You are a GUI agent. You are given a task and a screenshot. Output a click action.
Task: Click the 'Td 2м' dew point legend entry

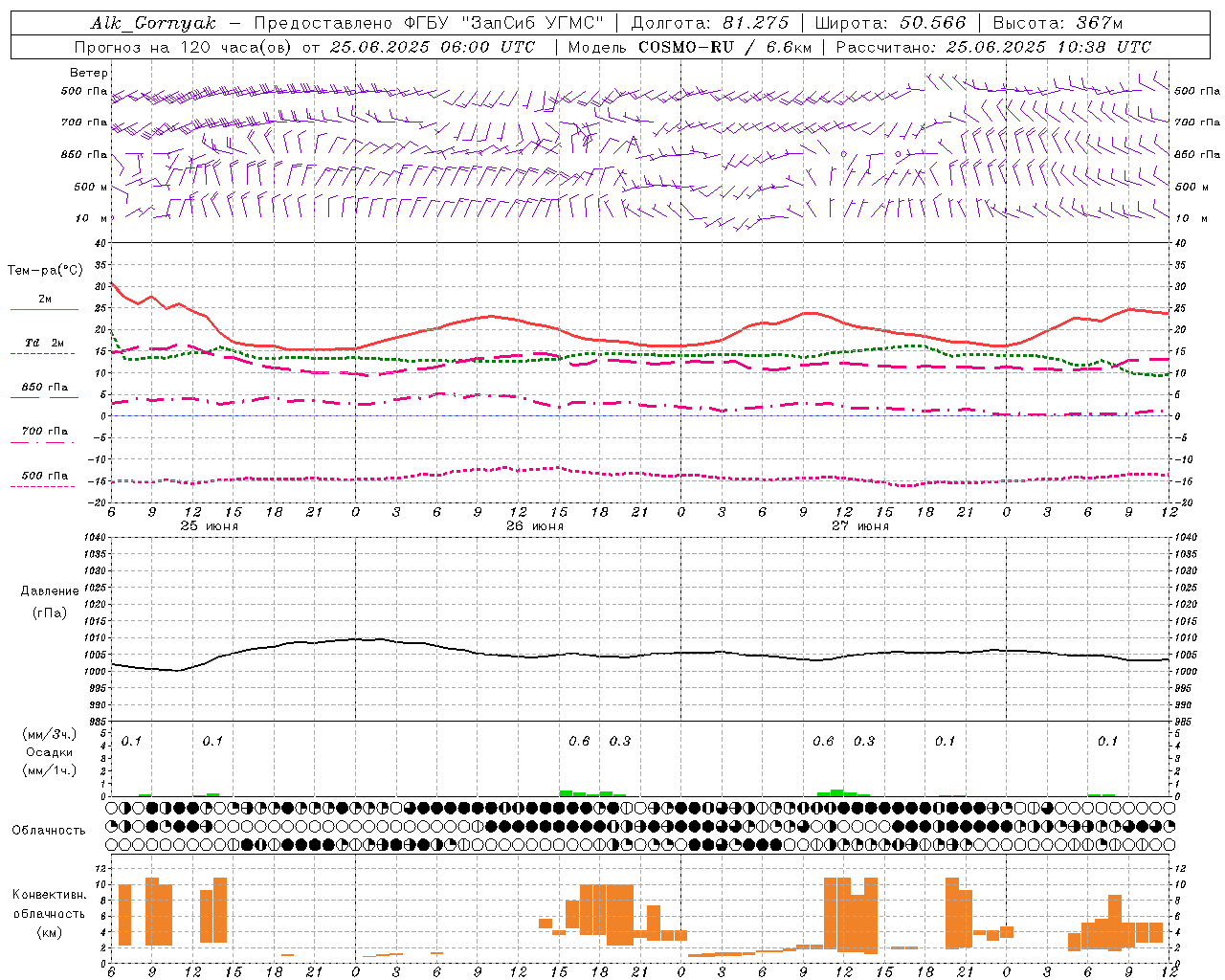coord(45,343)
